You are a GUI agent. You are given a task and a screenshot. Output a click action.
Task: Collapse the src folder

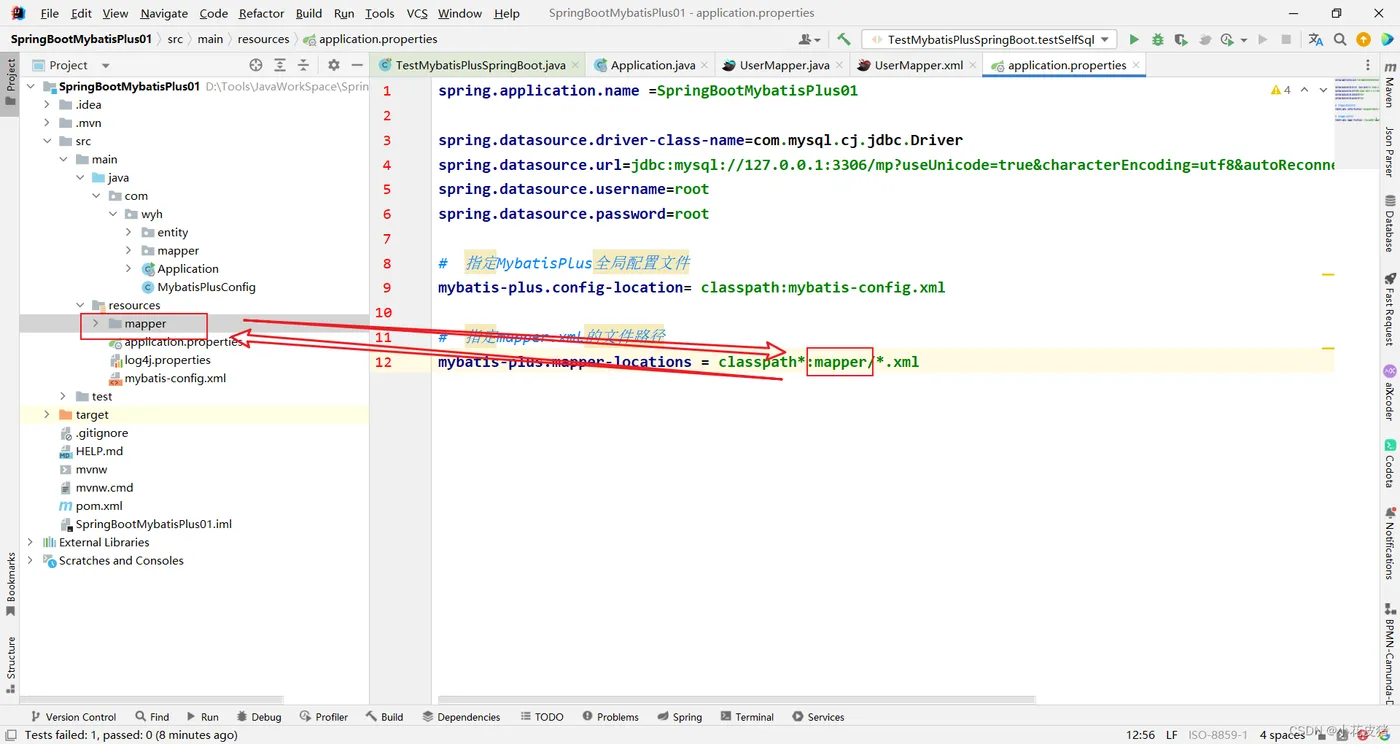pyautogui.click(x=47, y=141)
